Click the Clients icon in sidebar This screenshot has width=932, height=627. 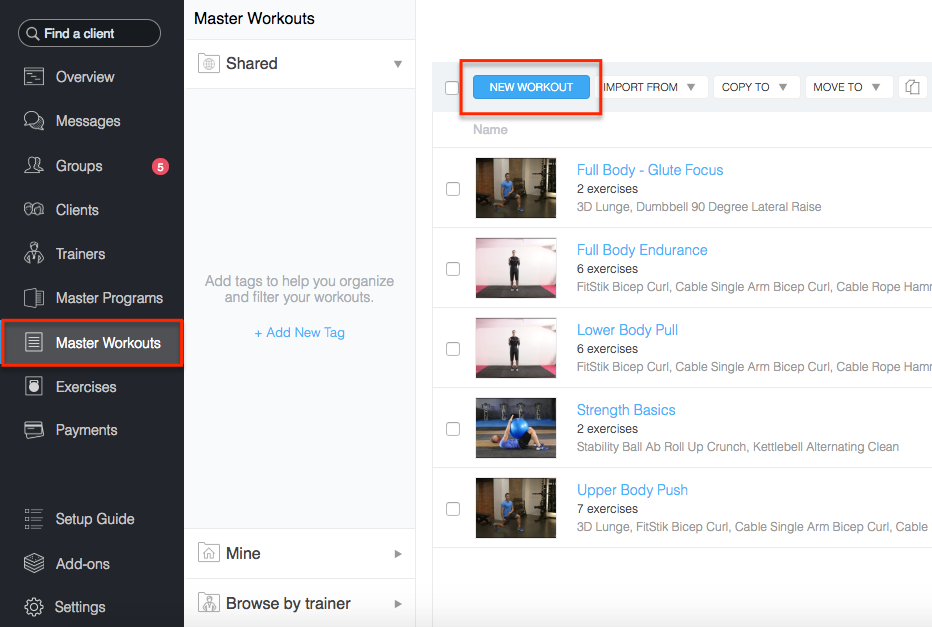click(34, 209)
